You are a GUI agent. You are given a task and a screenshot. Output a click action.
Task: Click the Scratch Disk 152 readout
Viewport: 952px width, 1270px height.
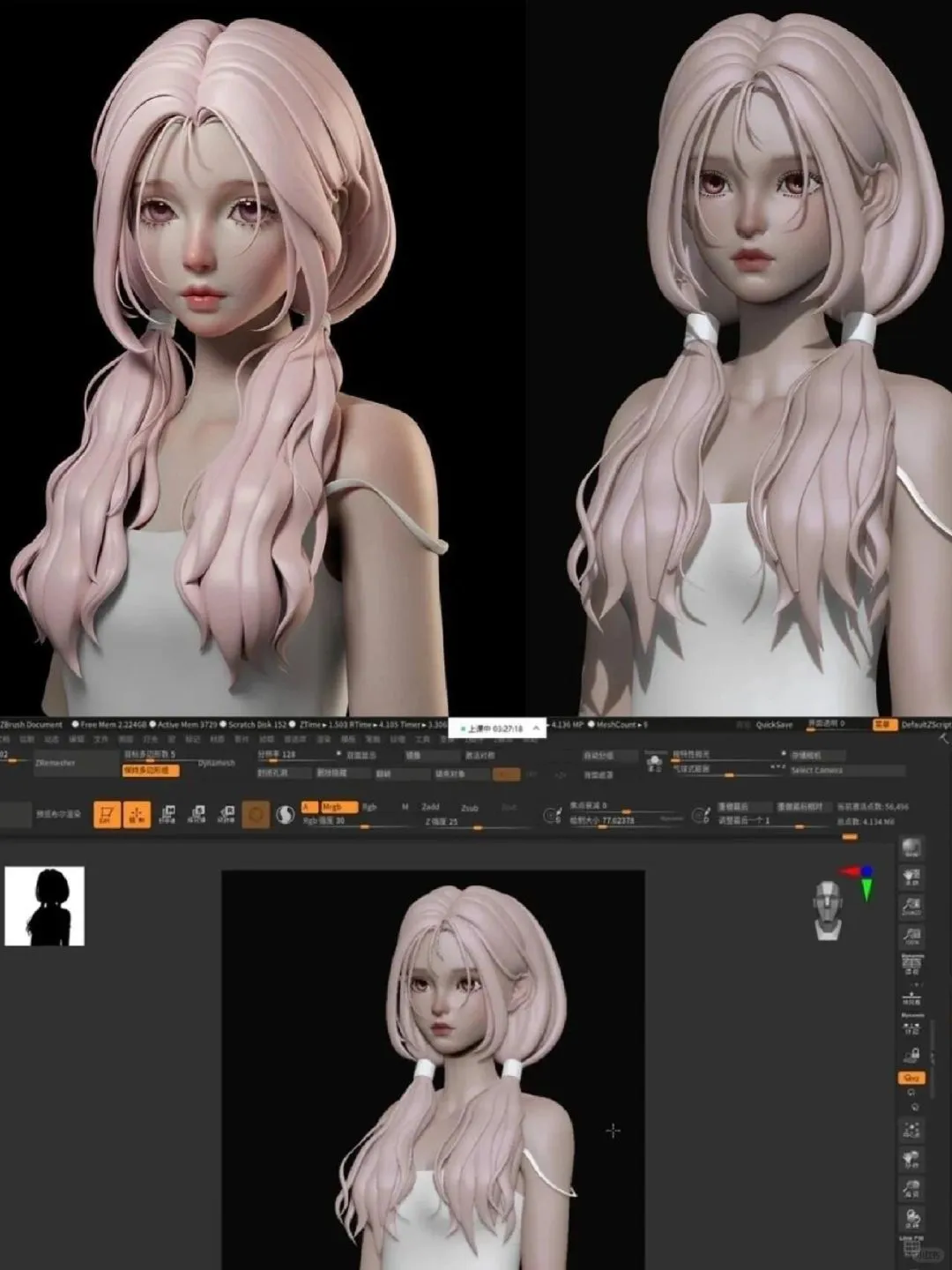coord(256,724)
